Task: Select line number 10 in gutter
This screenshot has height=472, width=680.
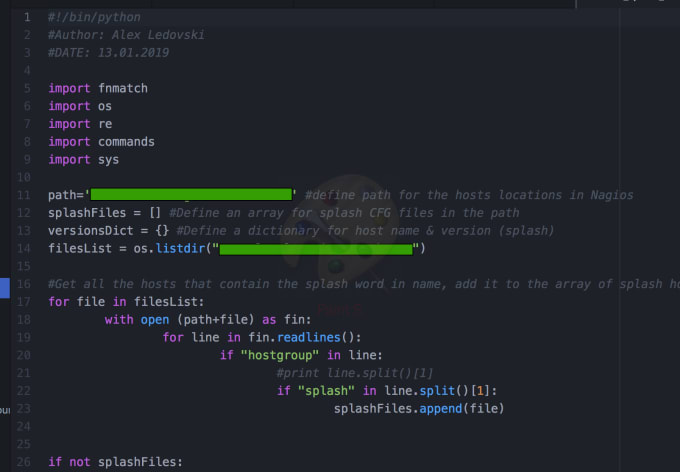Action: point(23,177)
